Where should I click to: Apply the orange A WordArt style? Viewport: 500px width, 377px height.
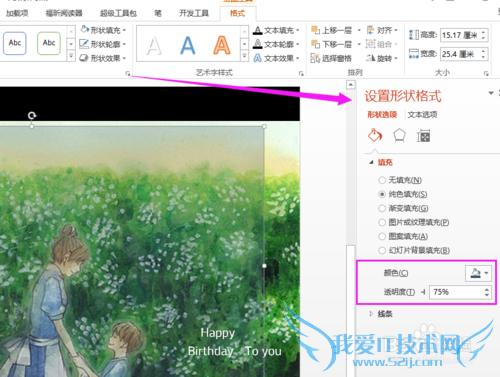222,45
